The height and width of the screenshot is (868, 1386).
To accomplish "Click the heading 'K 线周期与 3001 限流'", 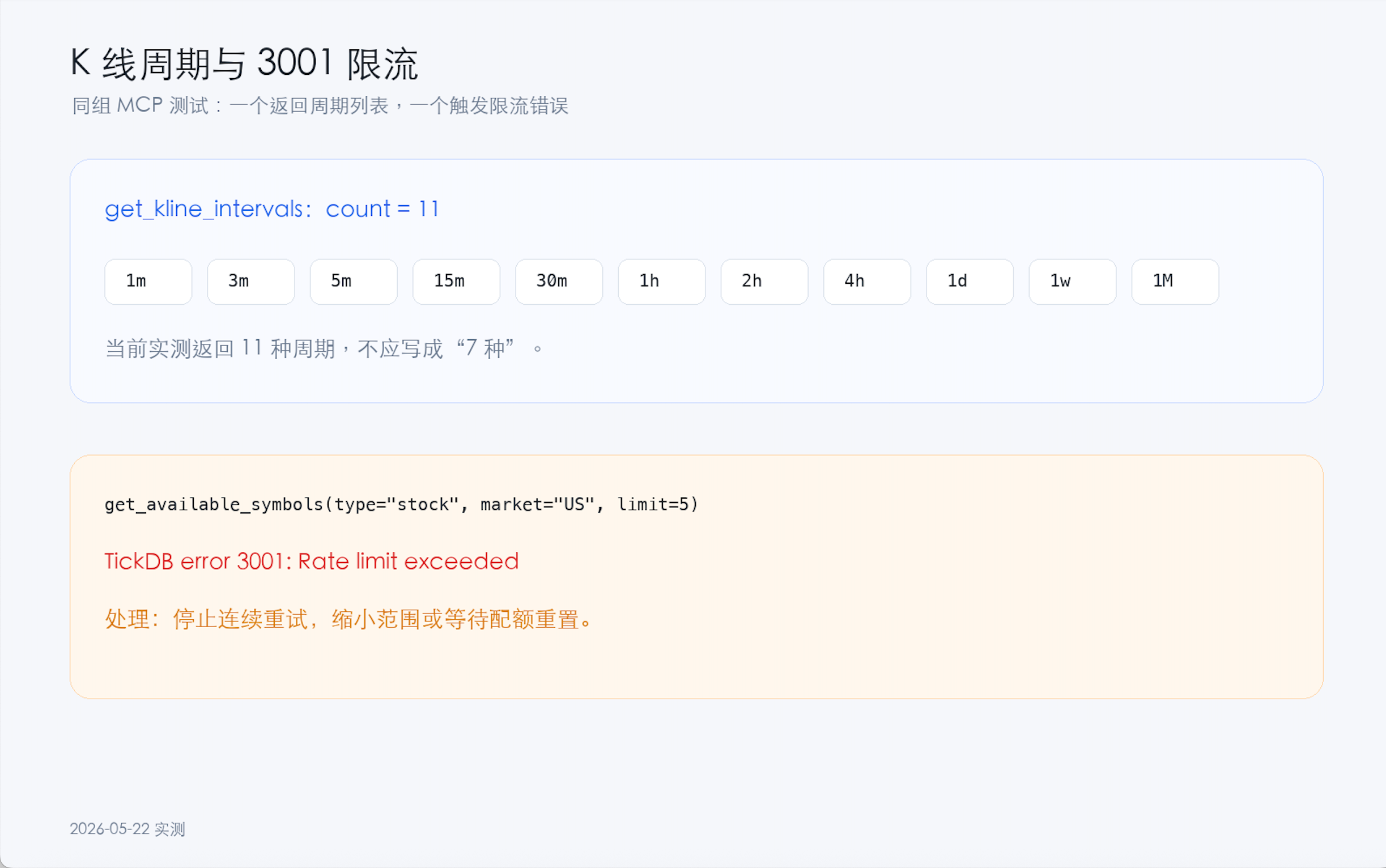I will click(245, 63).
